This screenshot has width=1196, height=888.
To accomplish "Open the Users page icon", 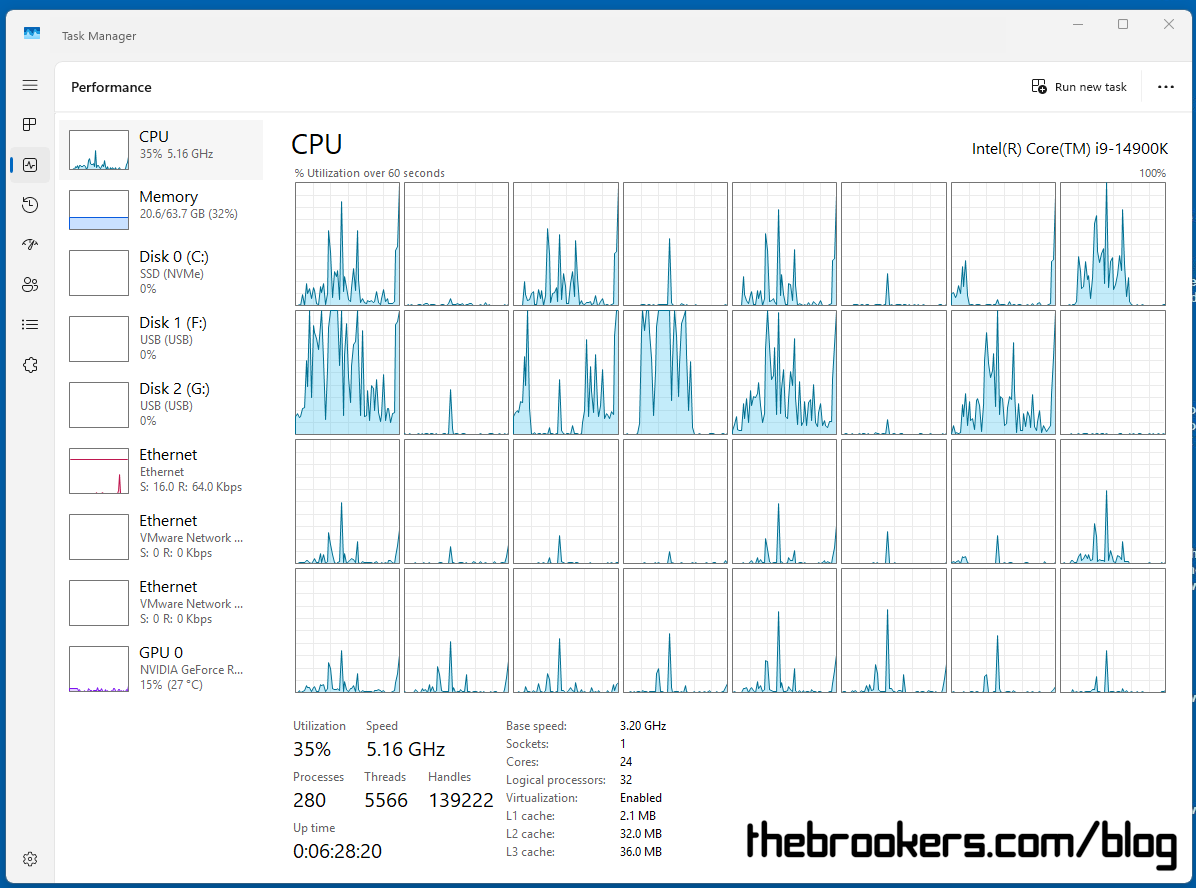I will pos(30,285).
